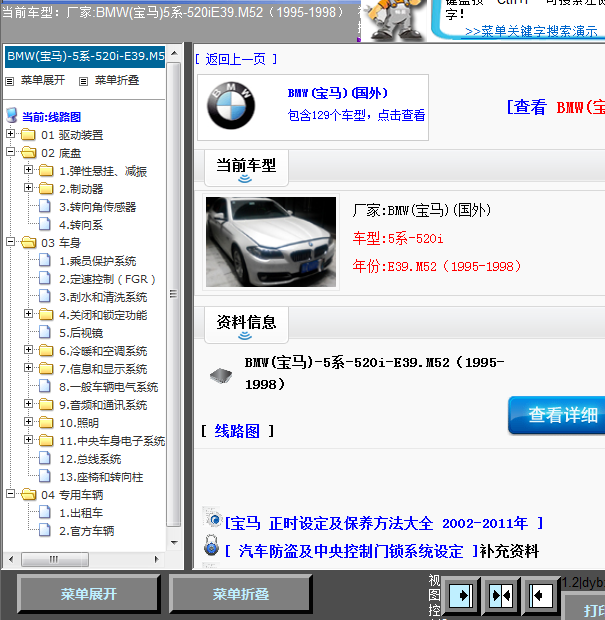The image size is (605, 620).
Task: Open 13.座椅和转向柱 document icon
Action: (45, 476)
